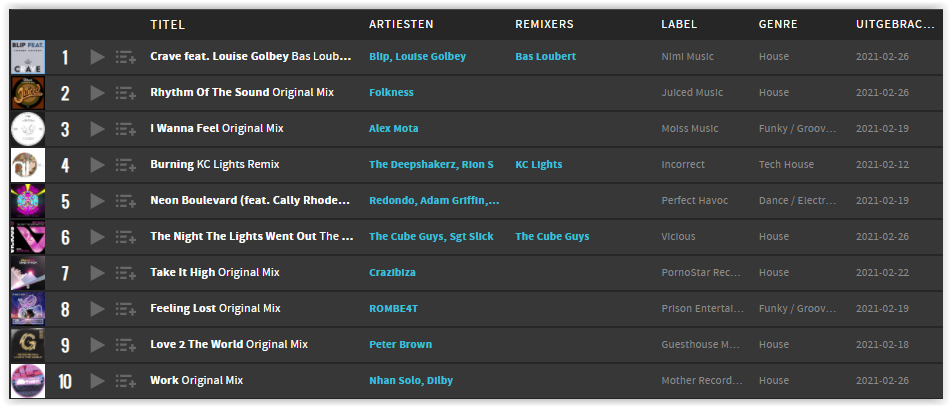
Task: Add Take It High to queue
Action: [x=126, y=273]
